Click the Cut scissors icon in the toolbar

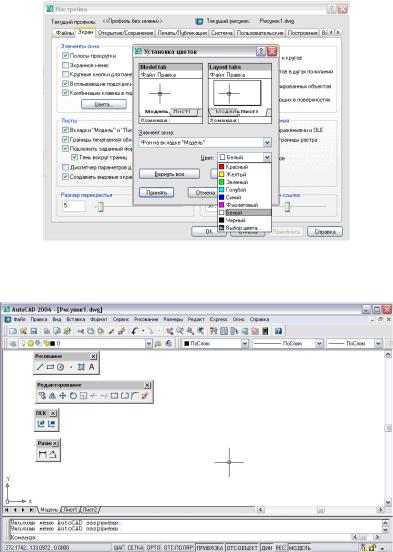click(x=81, y=331)
